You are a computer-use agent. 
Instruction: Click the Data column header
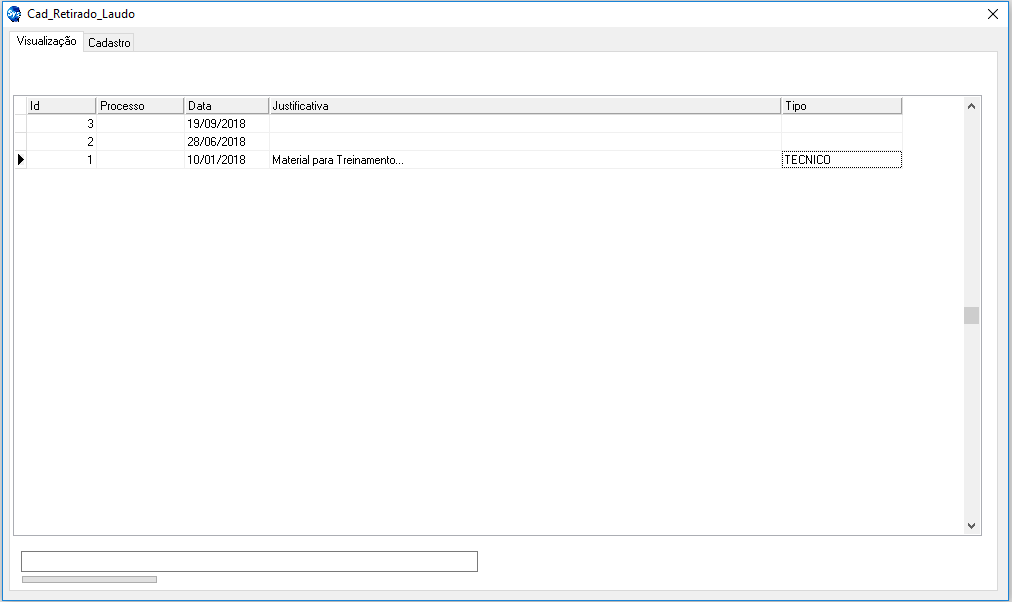226,106
